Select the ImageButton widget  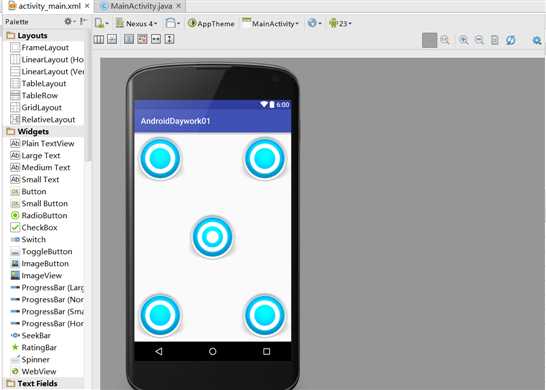click(39, 263)
